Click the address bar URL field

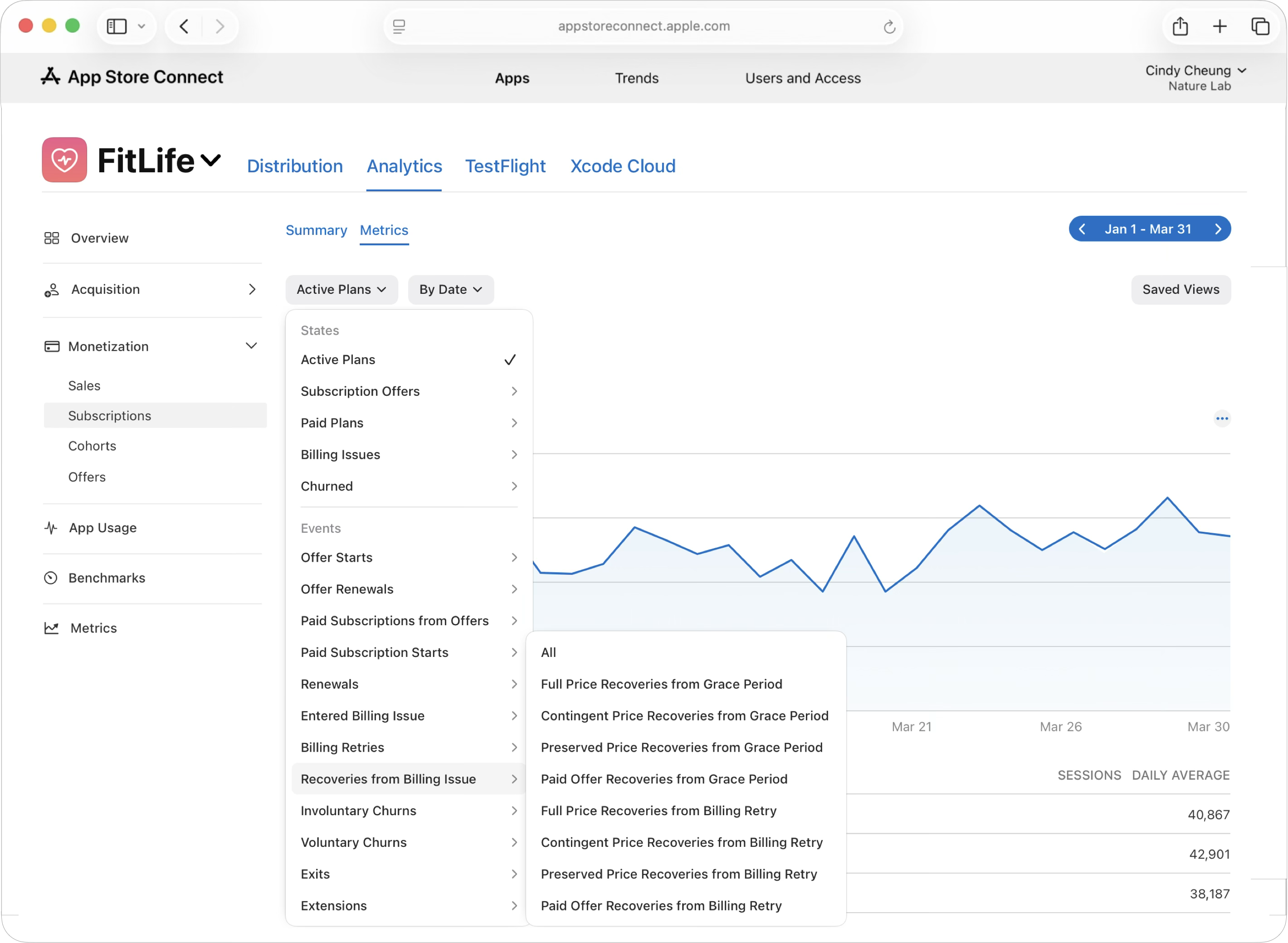[x=644, y=26]
